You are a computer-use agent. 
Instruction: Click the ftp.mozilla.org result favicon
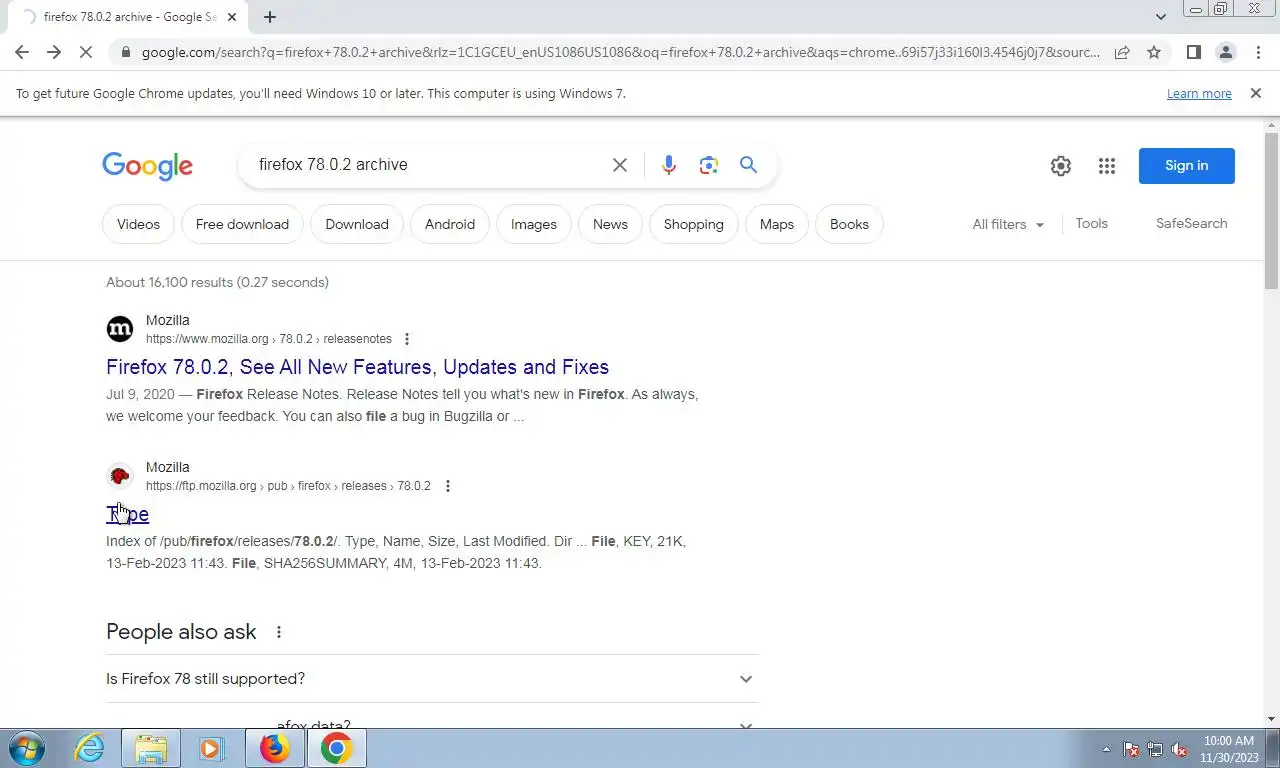120,475
